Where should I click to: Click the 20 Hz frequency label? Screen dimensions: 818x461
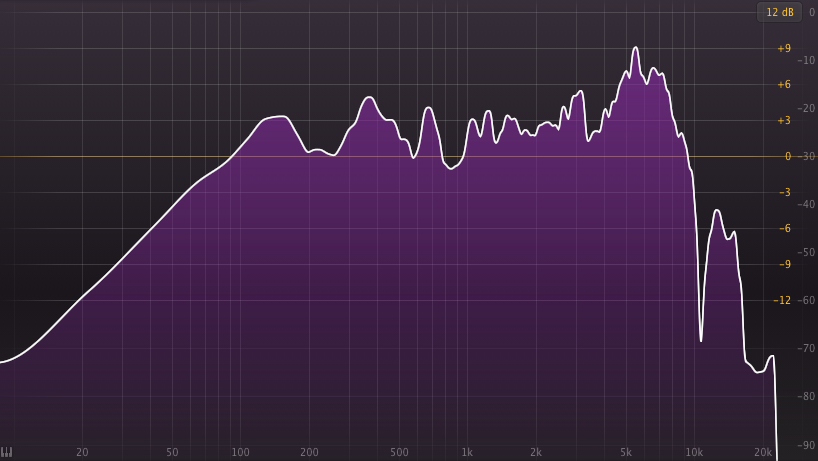(82, 452)
